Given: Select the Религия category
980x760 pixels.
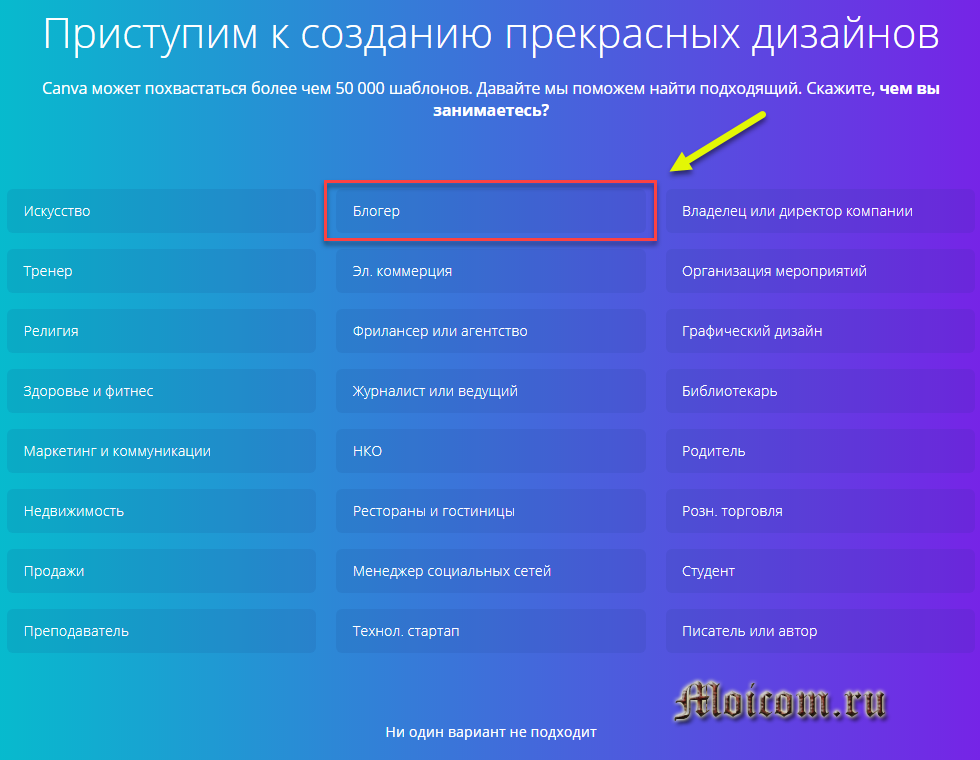Looking at the screenshot, I should pos(161,331).
